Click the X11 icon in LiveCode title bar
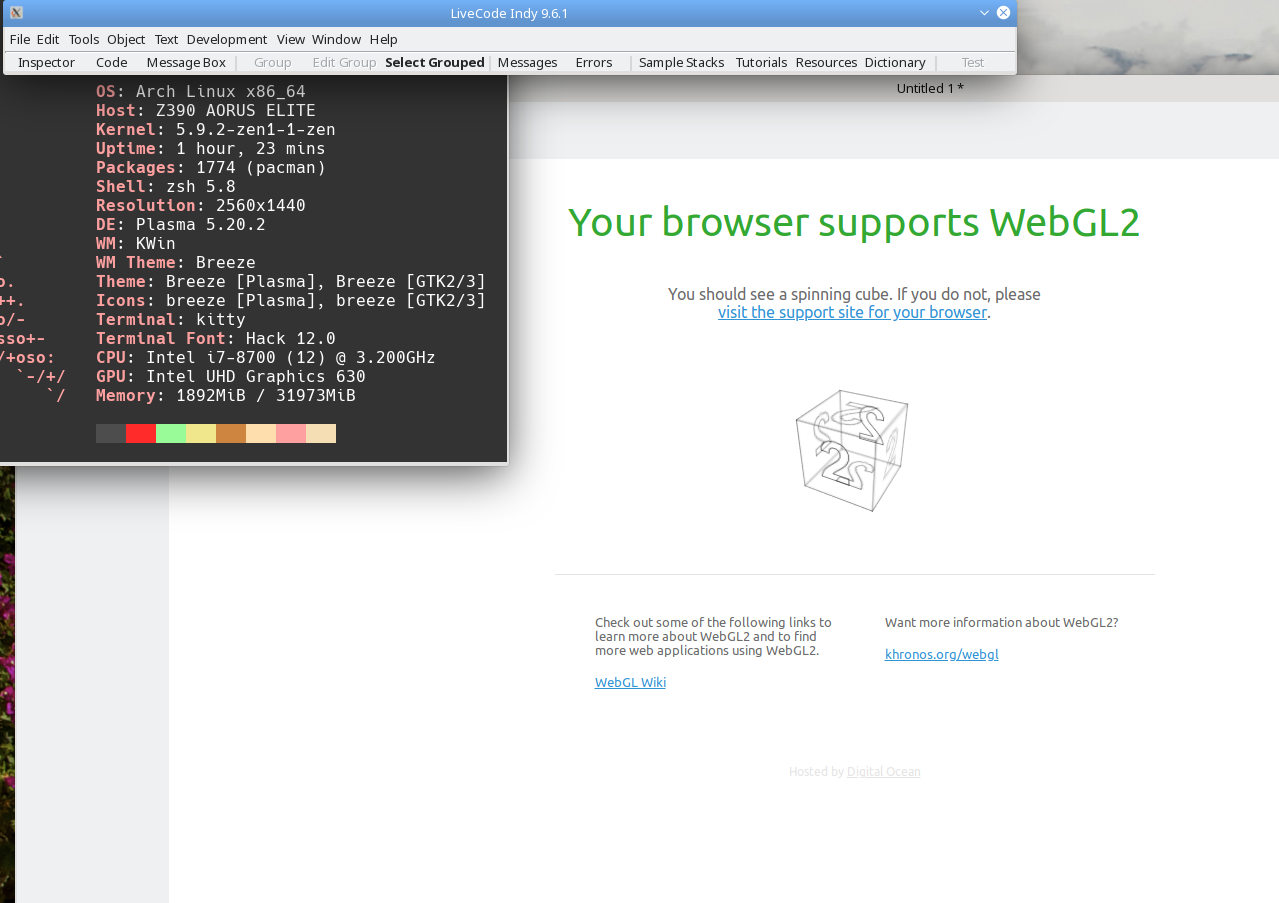Screen dimensions: 1279x903 16,13
